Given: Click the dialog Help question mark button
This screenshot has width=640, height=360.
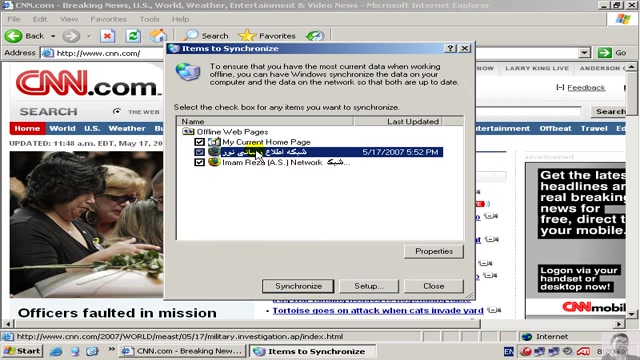Looking at the screenshot, I should (450, 48).
